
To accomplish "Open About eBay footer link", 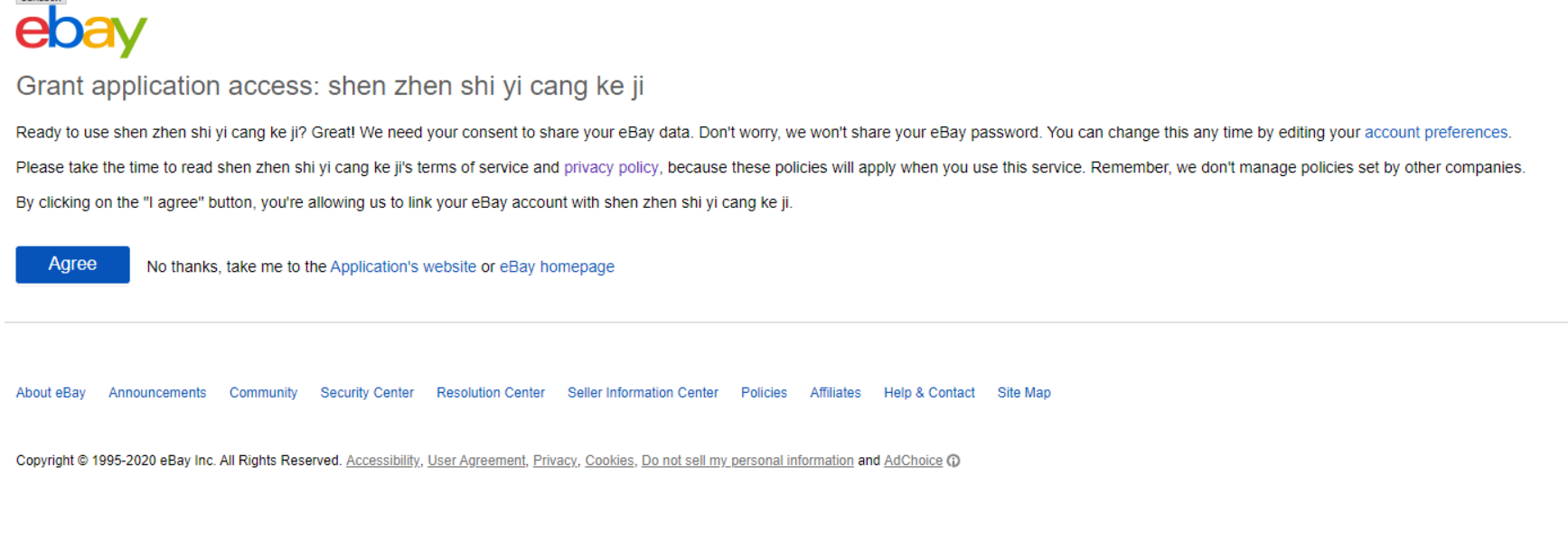I will tap(51, 393).
